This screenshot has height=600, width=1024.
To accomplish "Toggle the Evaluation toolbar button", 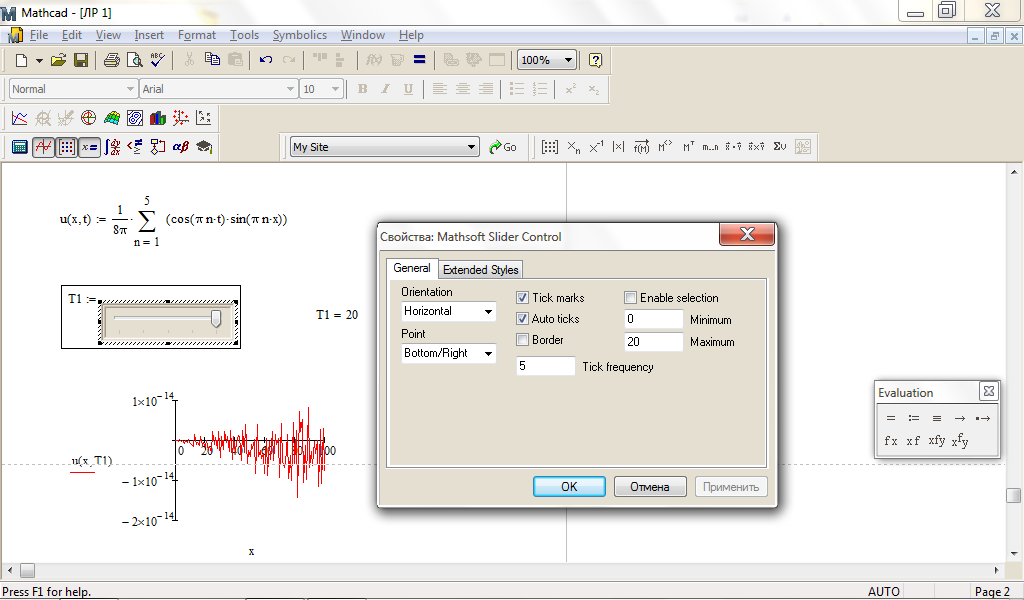I will (89, 147).
